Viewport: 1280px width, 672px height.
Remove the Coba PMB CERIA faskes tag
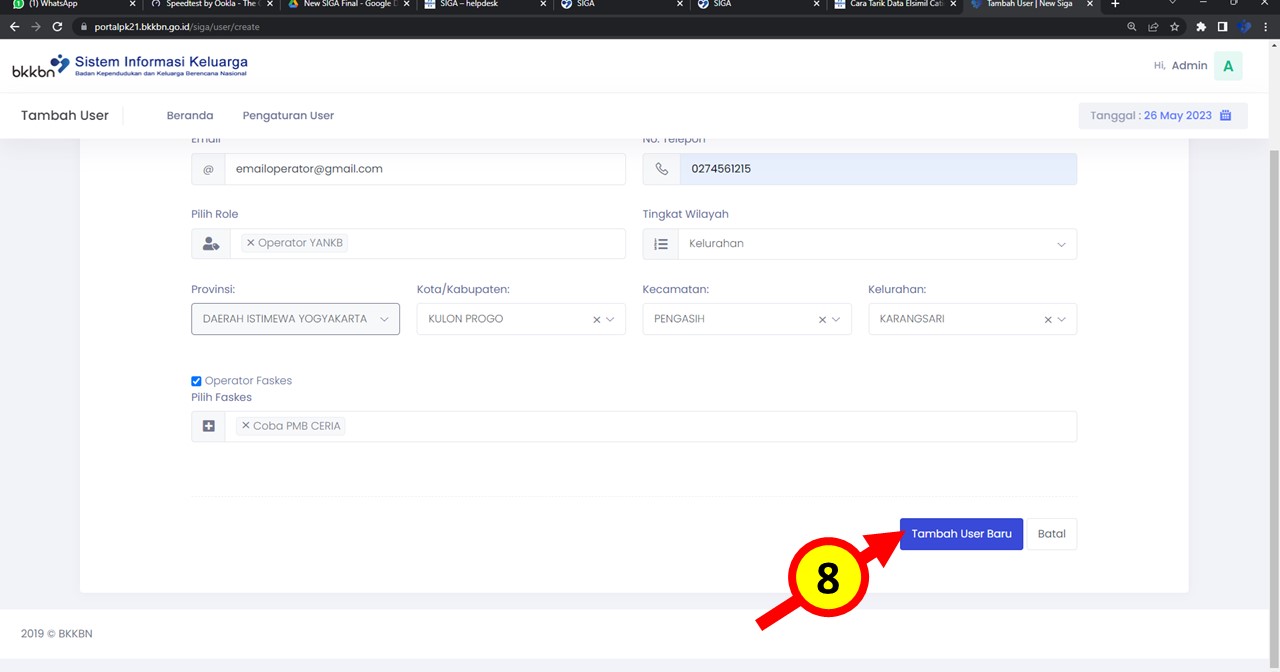click(245, 425)
